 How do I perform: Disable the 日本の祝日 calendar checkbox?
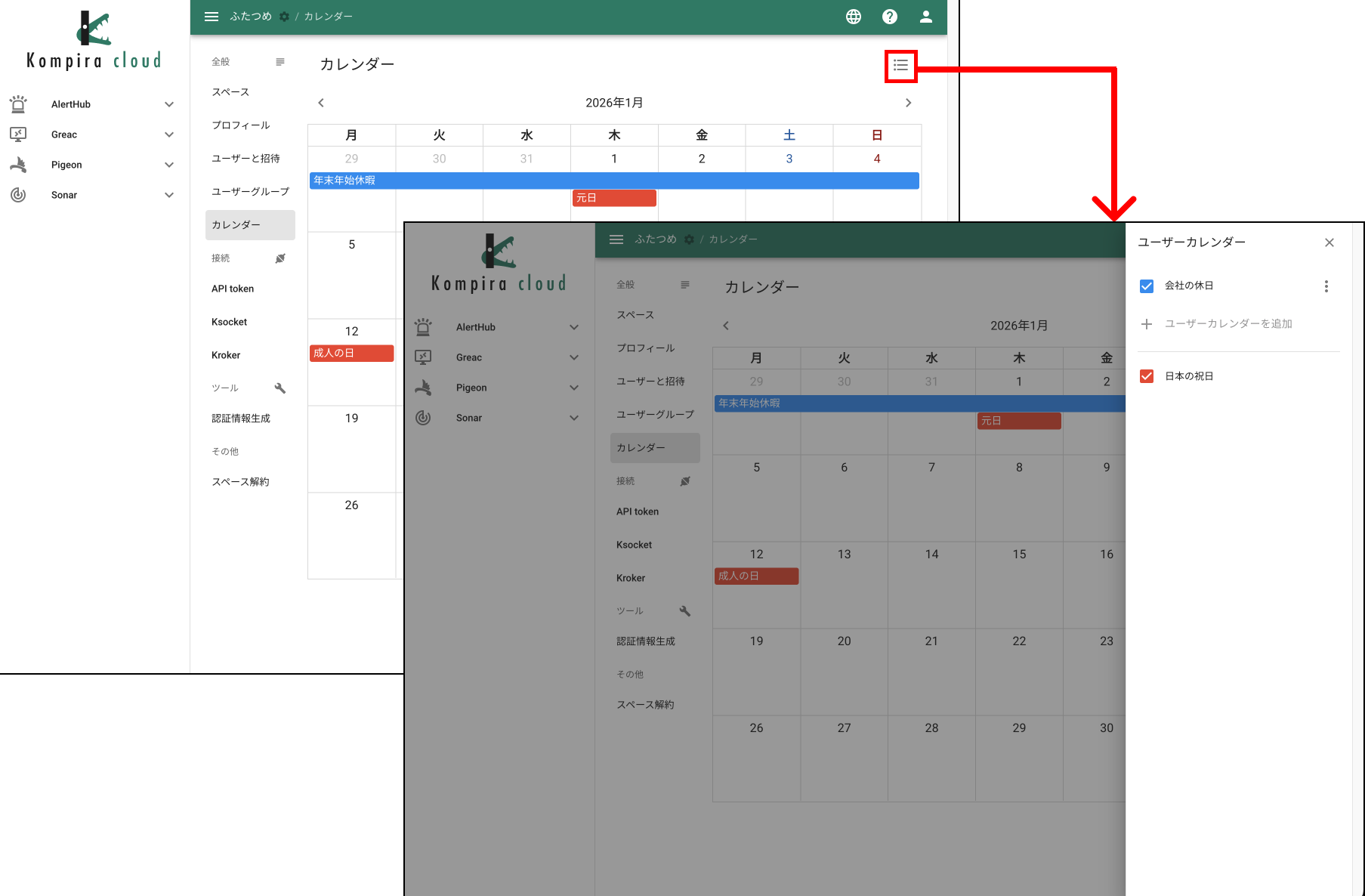pos(1147,375)
